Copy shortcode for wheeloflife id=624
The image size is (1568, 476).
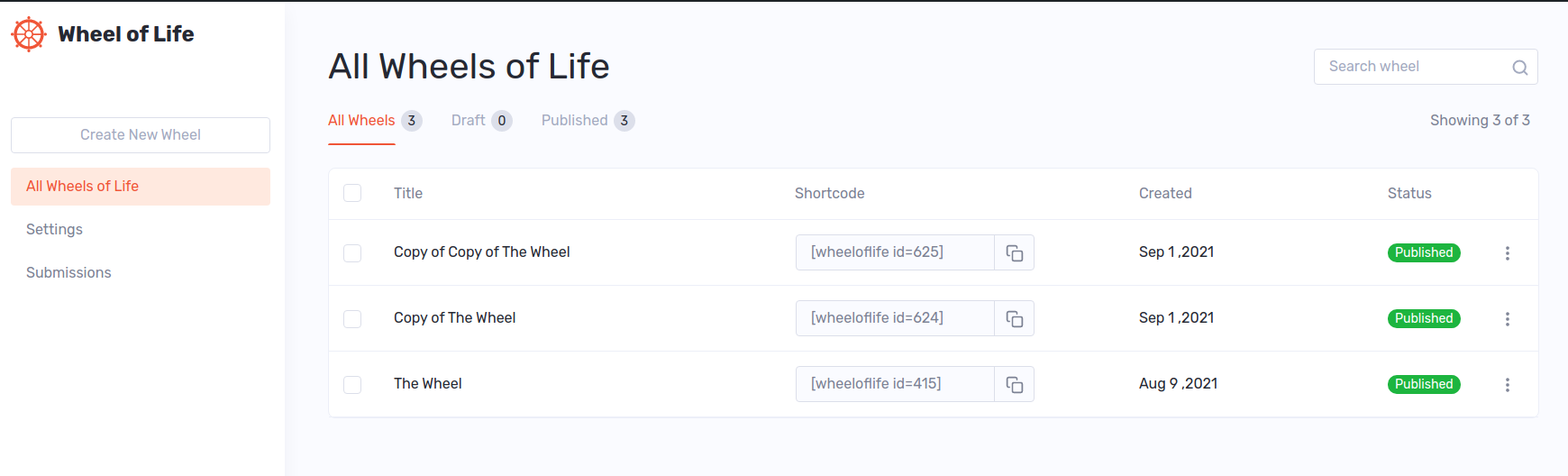[x=1014, y=319]
